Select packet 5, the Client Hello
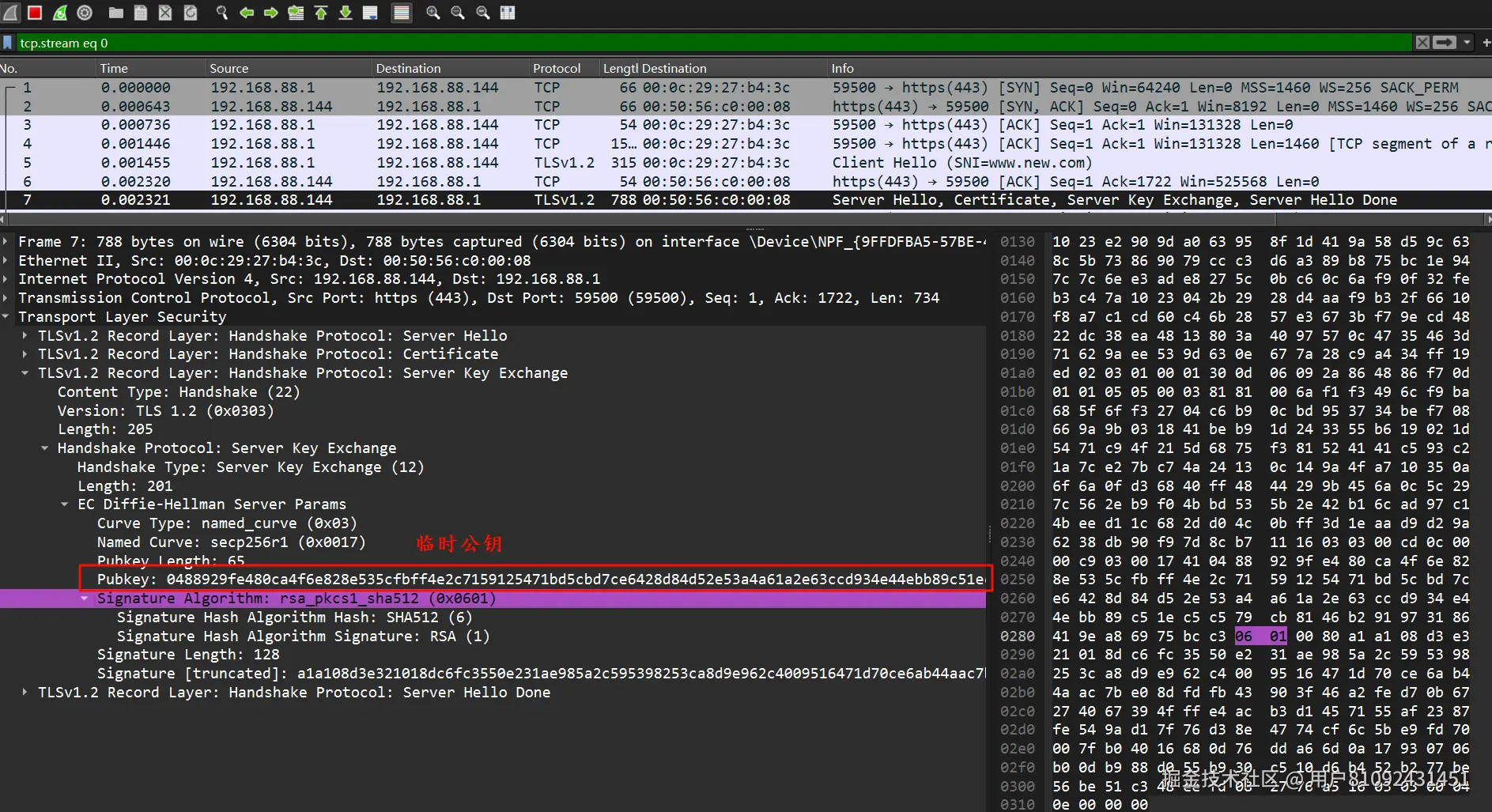This screenshot has width=1492, height=812. coord(746,163)
